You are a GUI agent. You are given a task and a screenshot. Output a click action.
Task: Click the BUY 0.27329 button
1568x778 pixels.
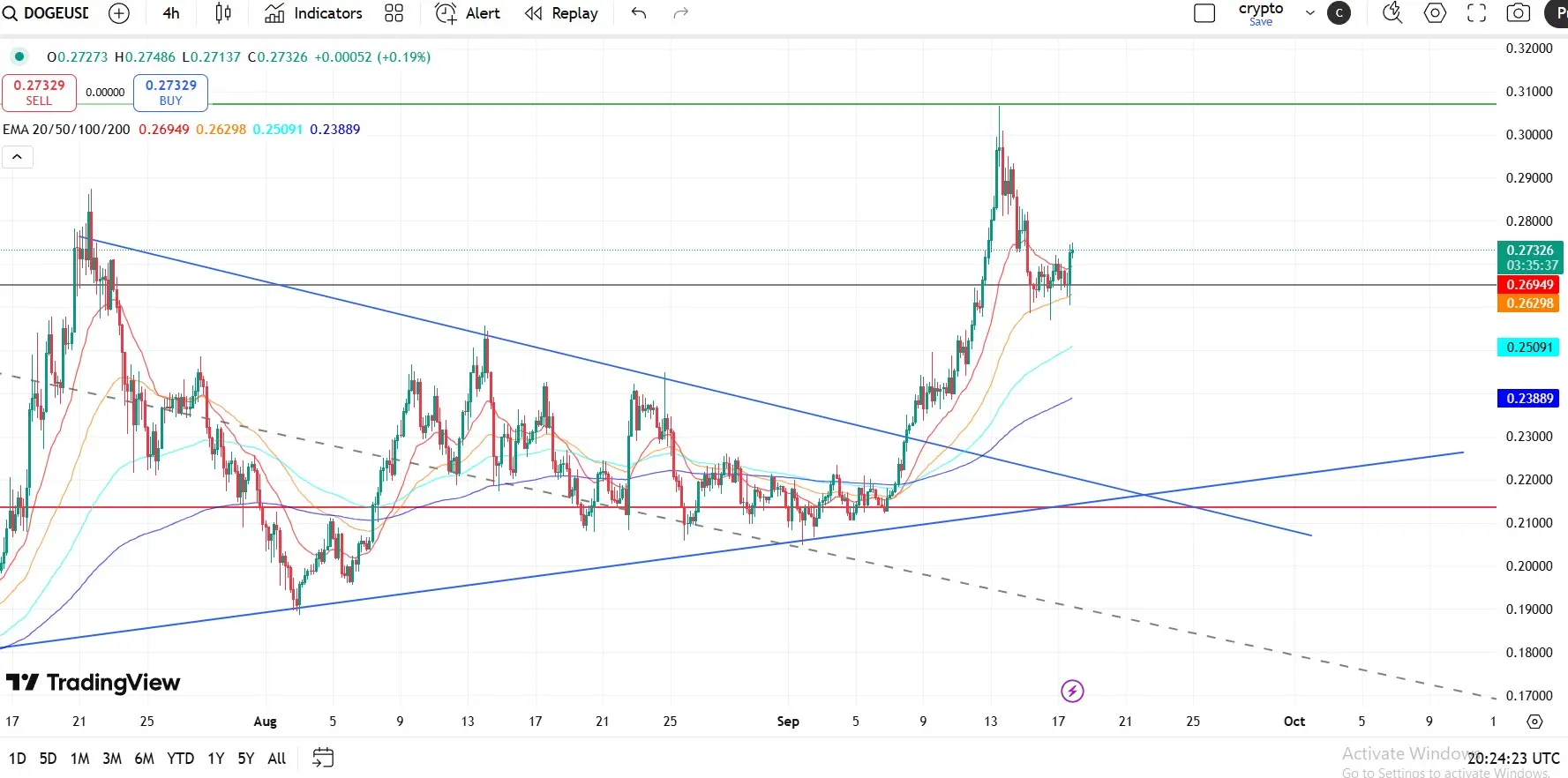[170, 92]
